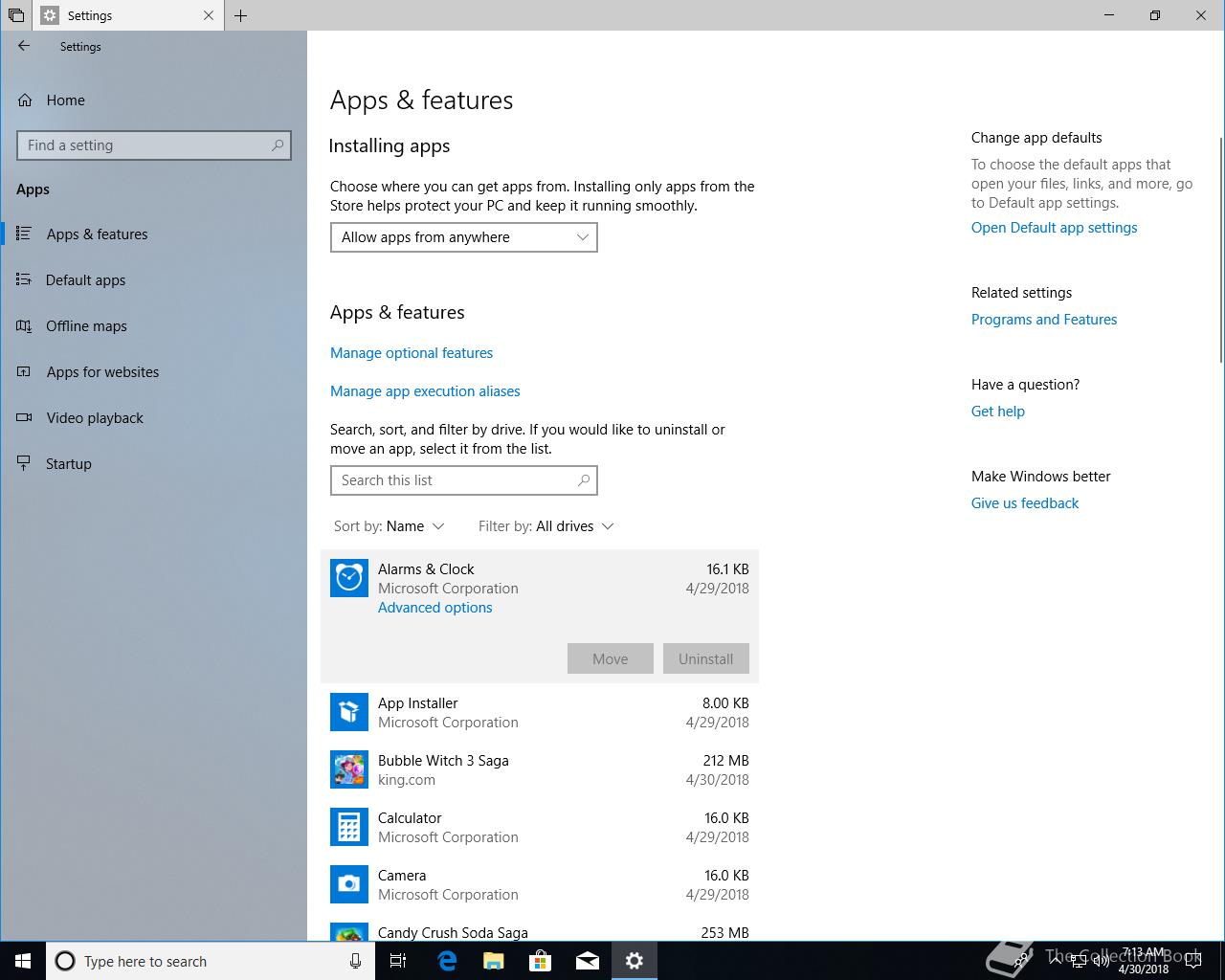Open Startup section
1225x980 pixels.
[x=153, y=464]
